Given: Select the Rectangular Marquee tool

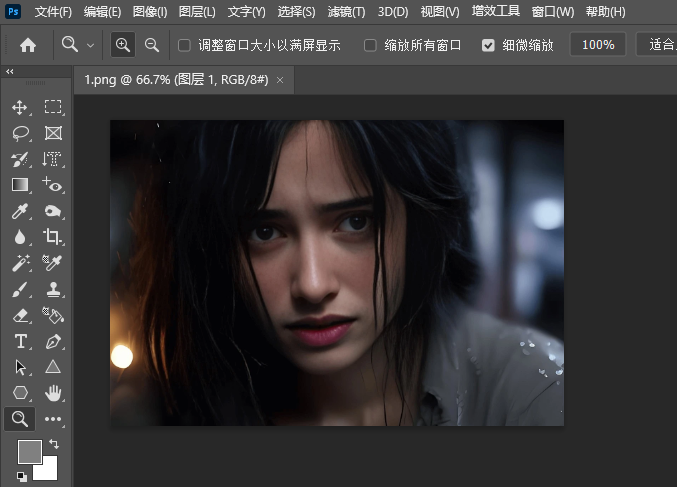Looking at the screenshot, I should tap(53, 107).
